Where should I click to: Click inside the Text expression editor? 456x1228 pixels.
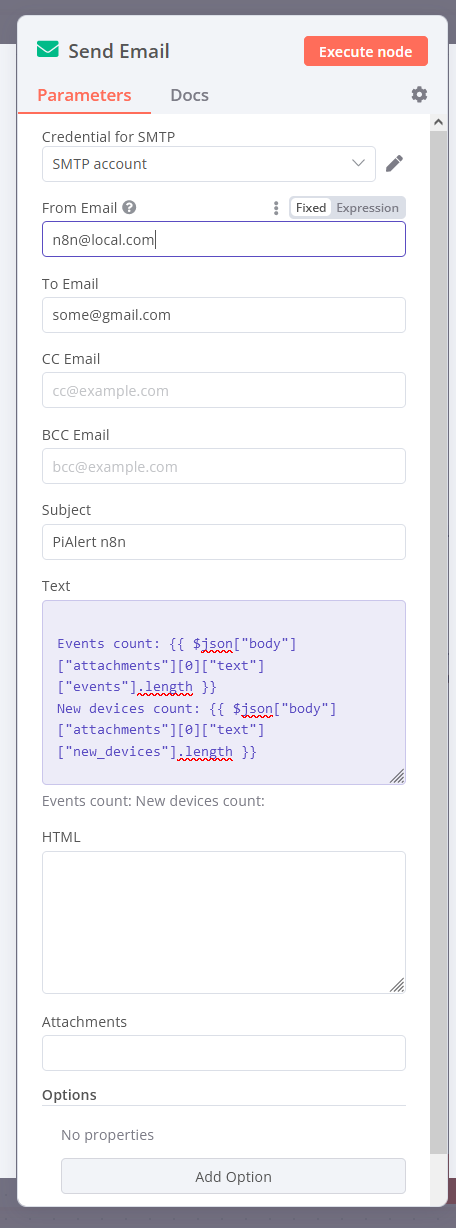pyautogui.click(x=224, y=692)
